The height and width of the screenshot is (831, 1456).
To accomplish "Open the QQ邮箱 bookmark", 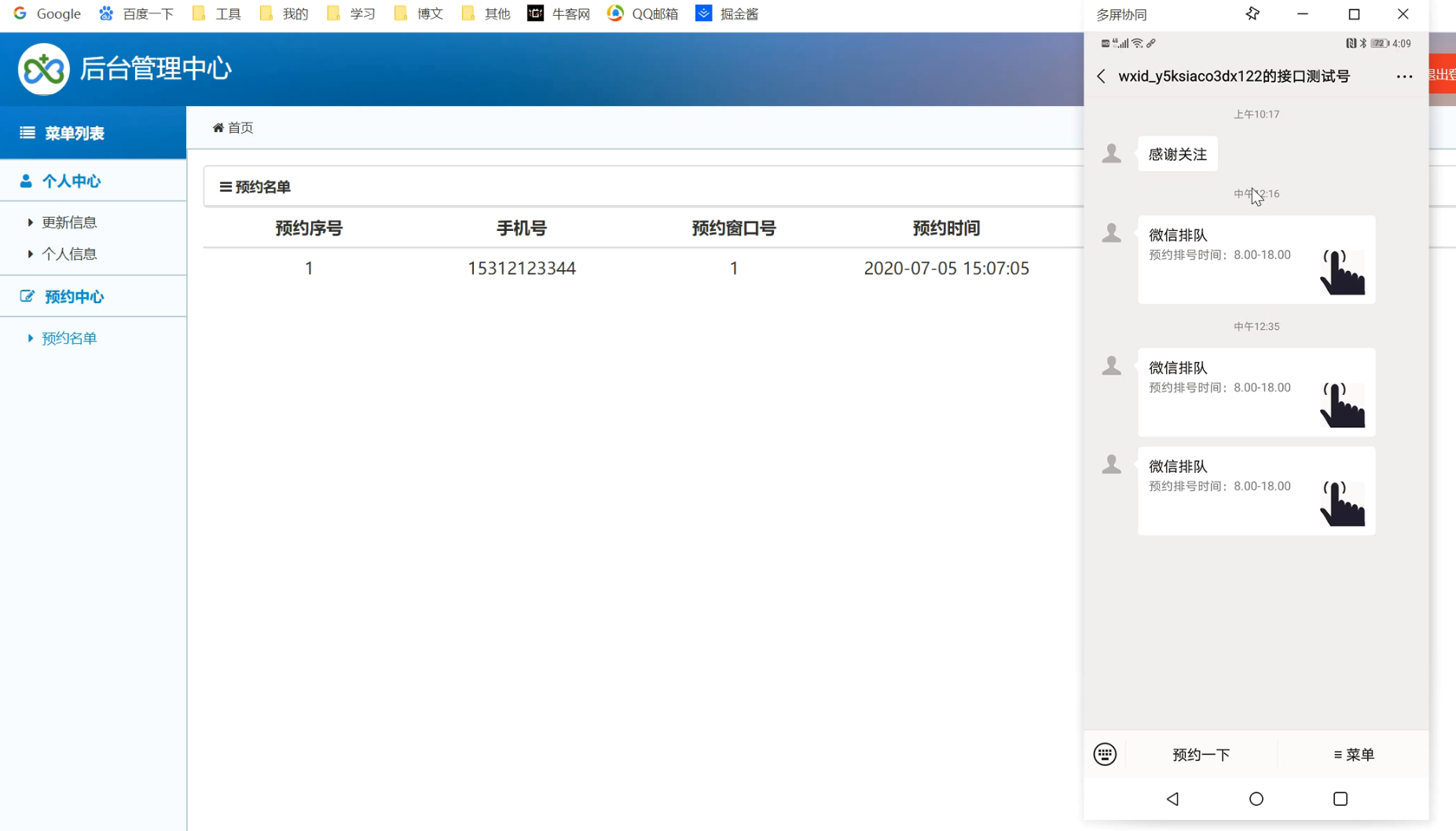I will coord(643,13).
